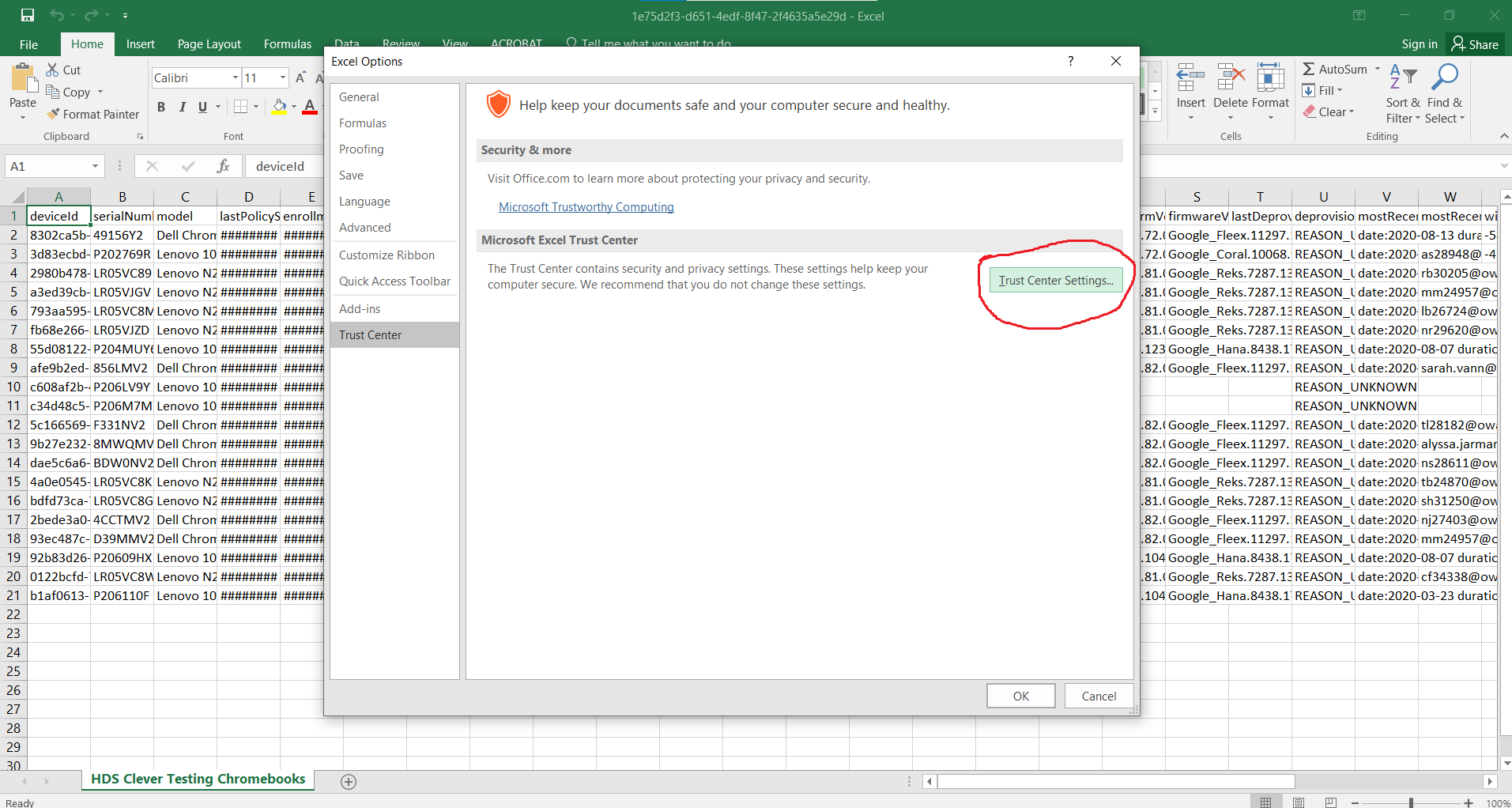Select the row 10 header
Image resolution: width=1512 pixels, height=808 pixels.
pos(13,387)
